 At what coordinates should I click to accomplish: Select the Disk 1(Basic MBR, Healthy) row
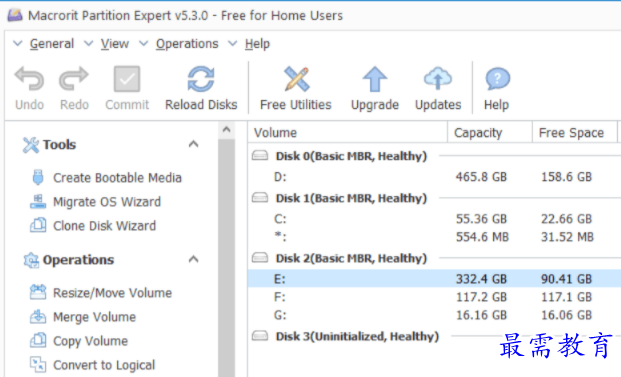tap(434, 198)
